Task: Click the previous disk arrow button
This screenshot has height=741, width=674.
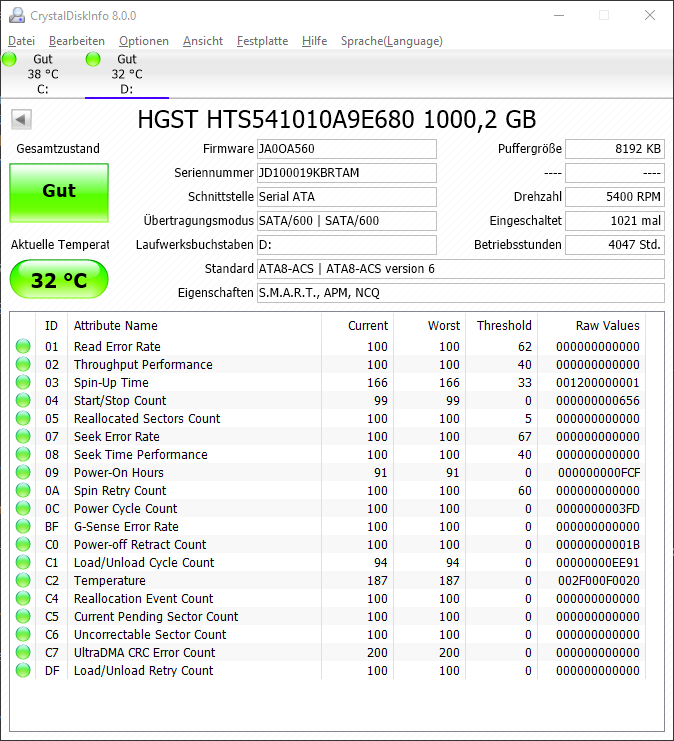Action: [x=21, y=119]
